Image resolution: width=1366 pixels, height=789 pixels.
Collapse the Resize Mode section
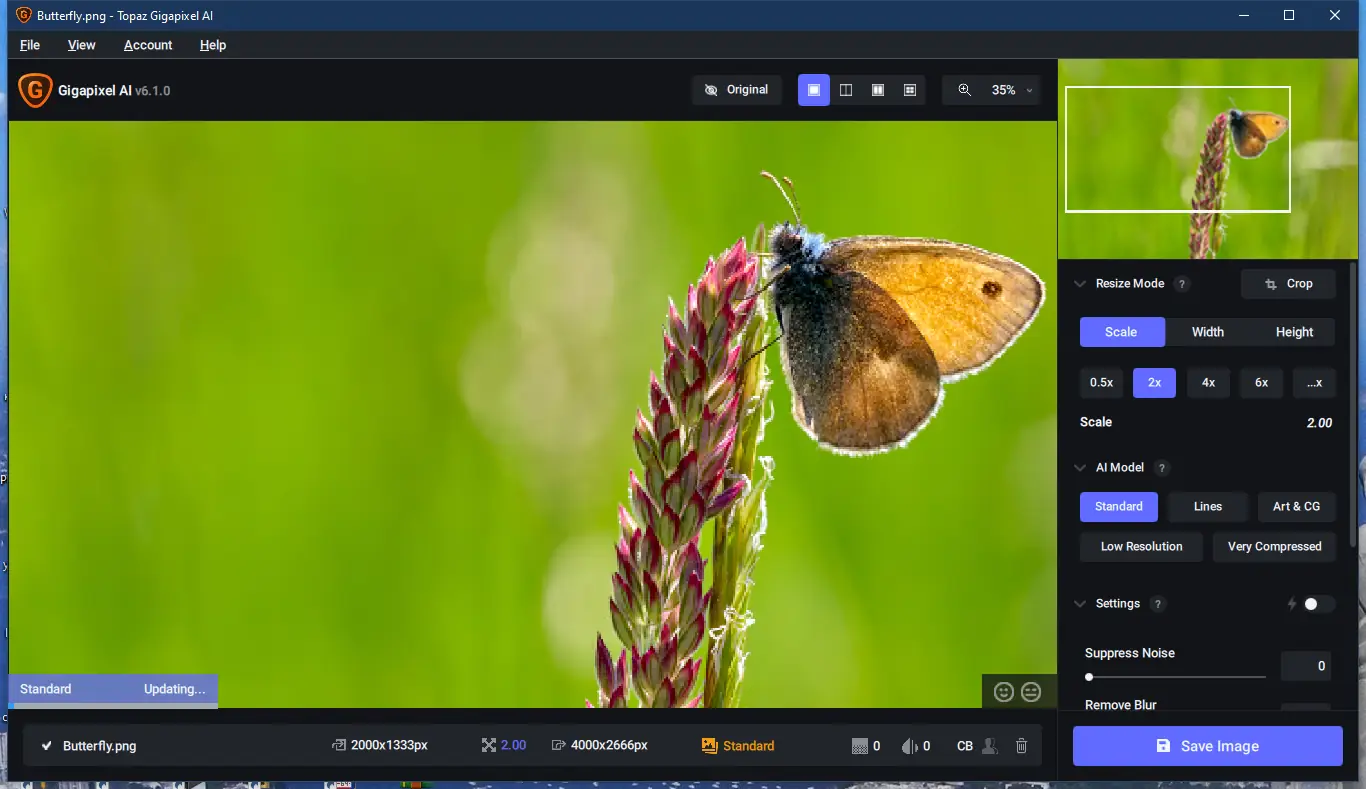[x=1080, y=284]
